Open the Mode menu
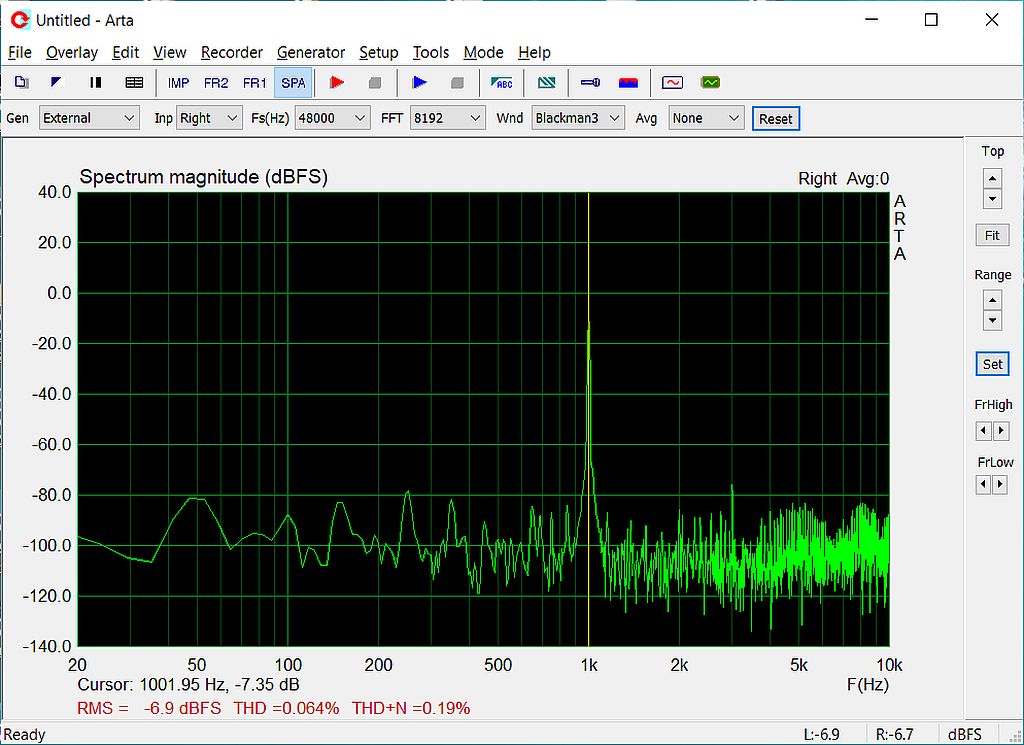 pyautogui.click(x=483, y=52)
